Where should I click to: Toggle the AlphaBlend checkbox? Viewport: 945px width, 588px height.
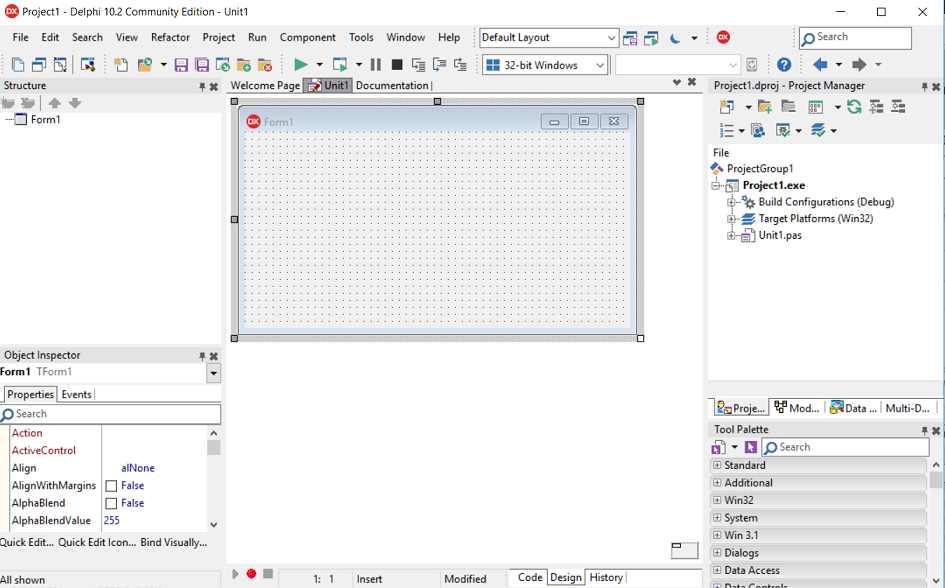pos(111,503)
